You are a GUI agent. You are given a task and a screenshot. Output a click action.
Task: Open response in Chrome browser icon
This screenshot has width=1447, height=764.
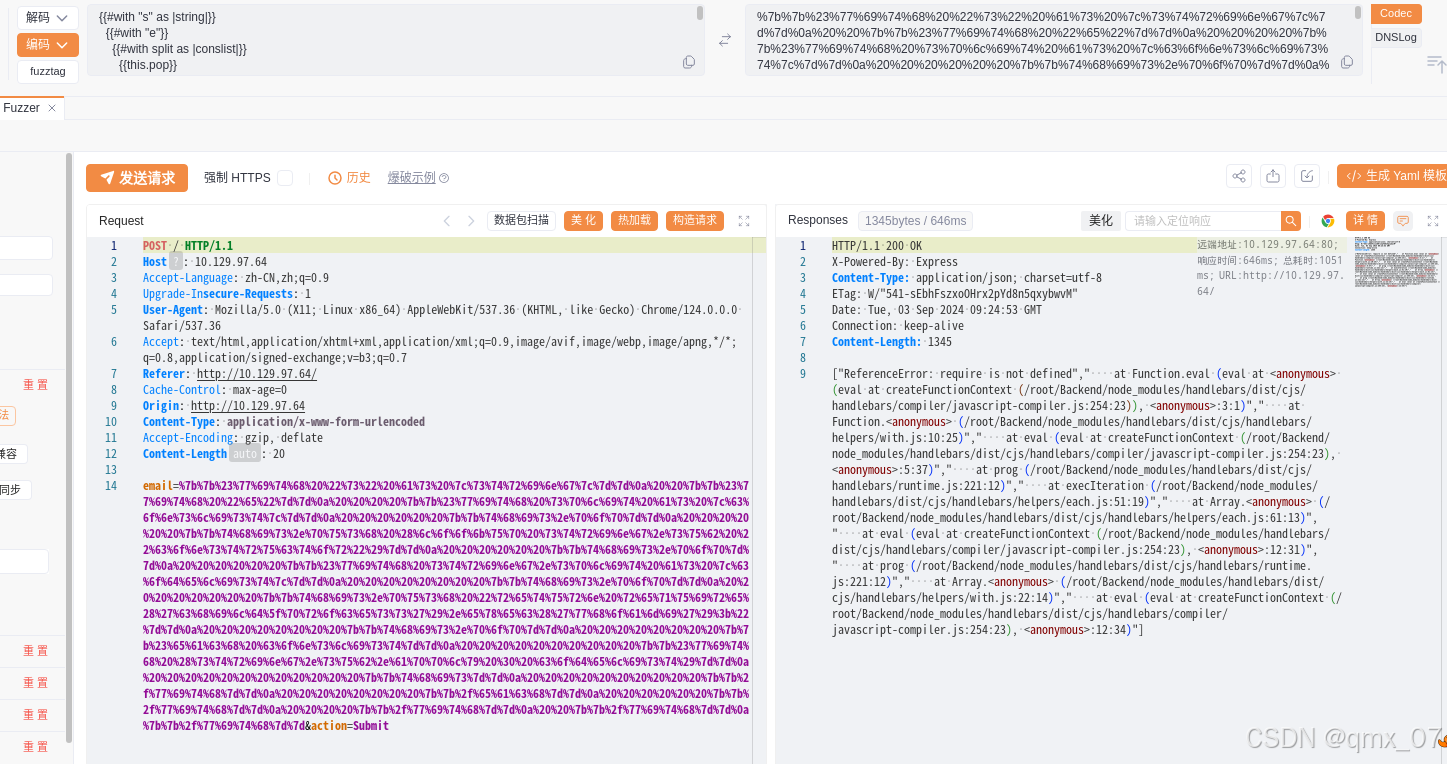tap(1328, 221)
